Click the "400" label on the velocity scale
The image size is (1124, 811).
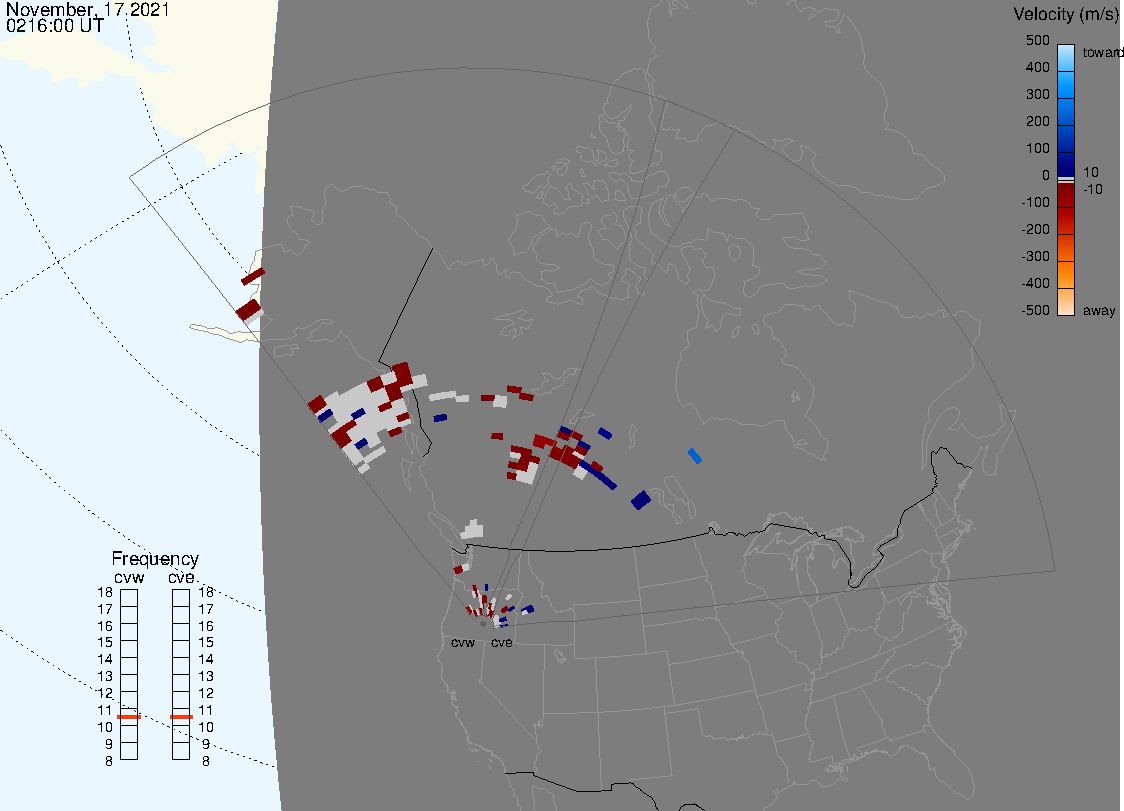pos(1037,67)
